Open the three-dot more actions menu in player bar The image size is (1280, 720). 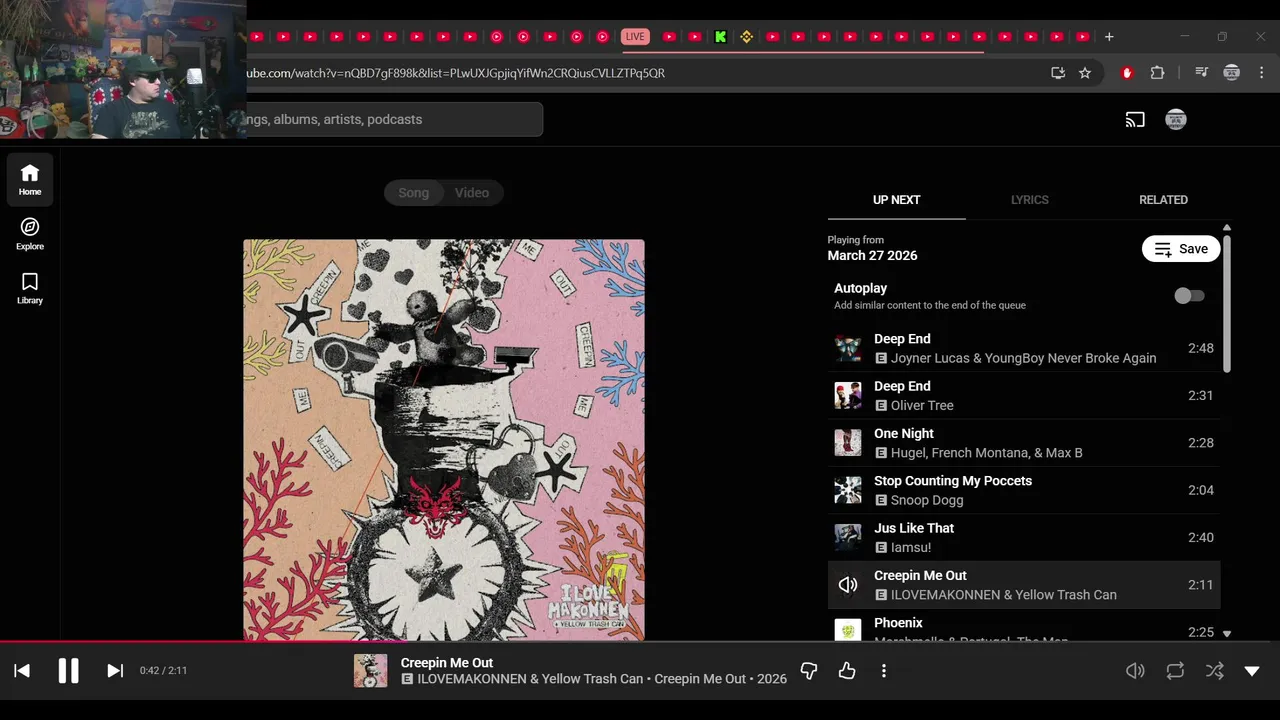[884, 671]
